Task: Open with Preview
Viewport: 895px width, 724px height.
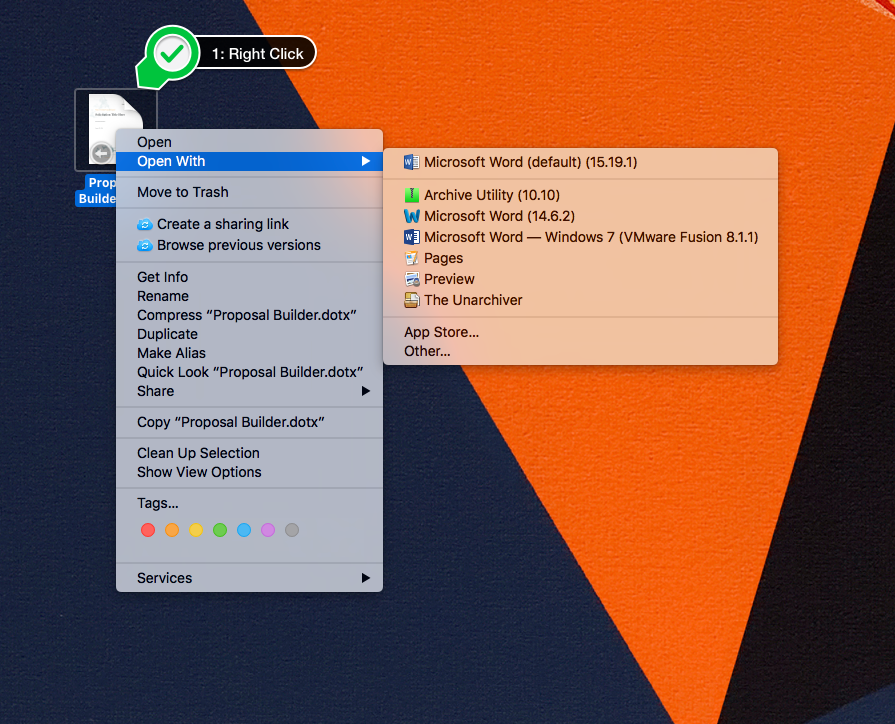Action: tap(580, 279)
